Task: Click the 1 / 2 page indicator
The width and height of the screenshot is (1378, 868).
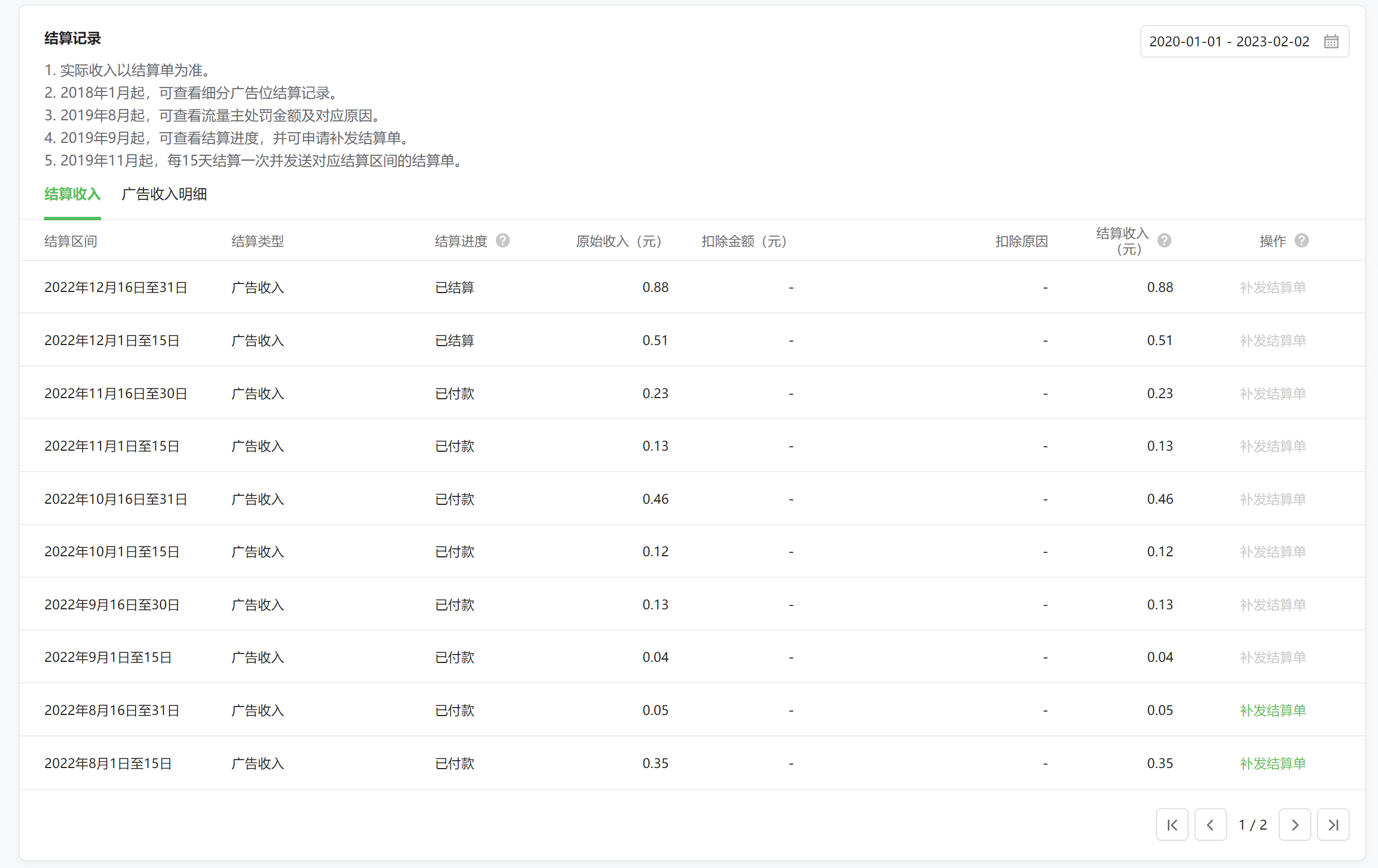Action: (1252, 825)
